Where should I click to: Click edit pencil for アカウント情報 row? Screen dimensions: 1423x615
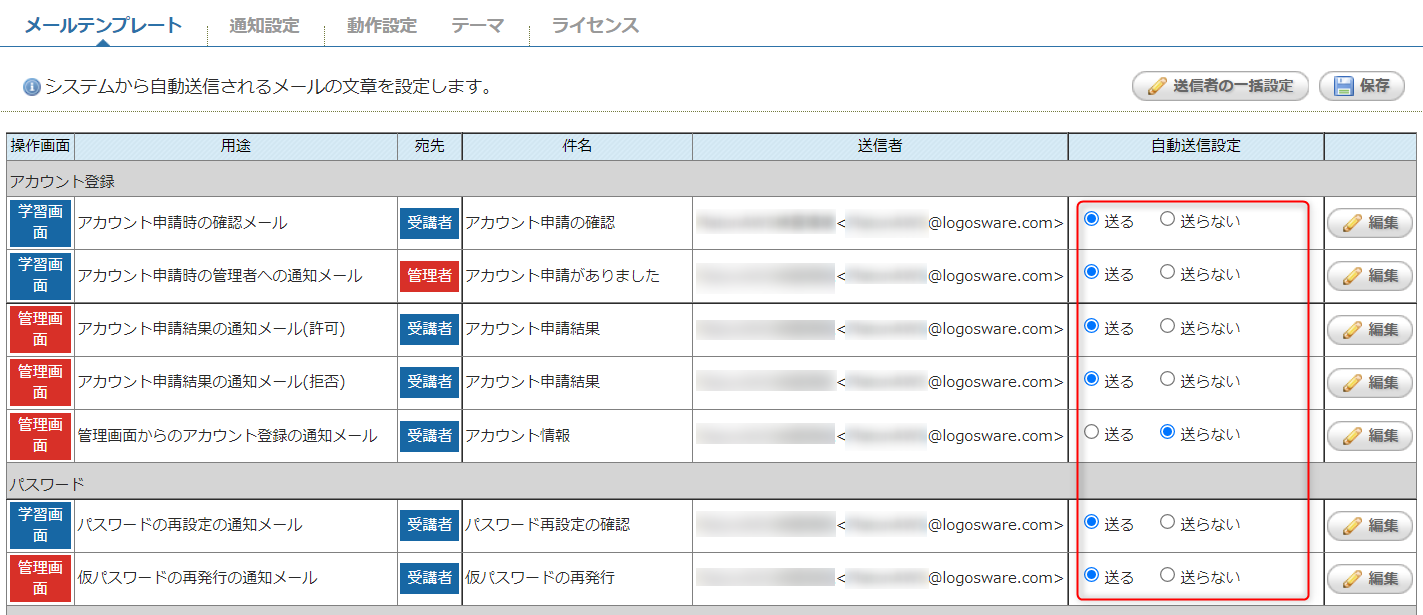coord(1353,436)
